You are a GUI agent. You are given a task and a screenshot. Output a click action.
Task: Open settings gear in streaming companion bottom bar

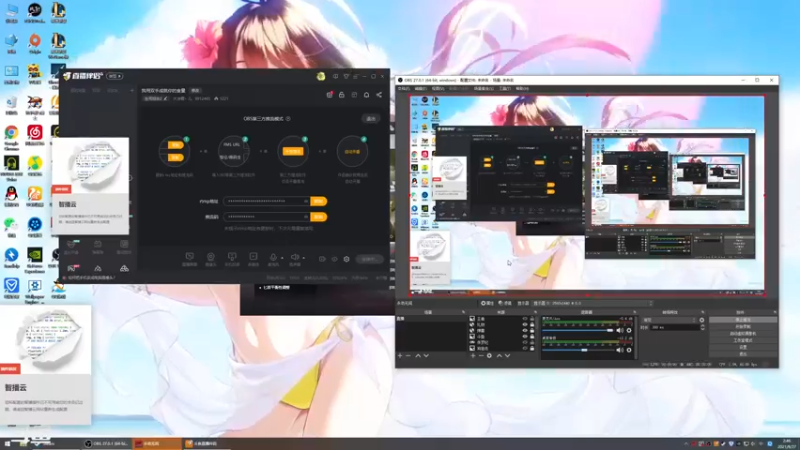point(346,259)
